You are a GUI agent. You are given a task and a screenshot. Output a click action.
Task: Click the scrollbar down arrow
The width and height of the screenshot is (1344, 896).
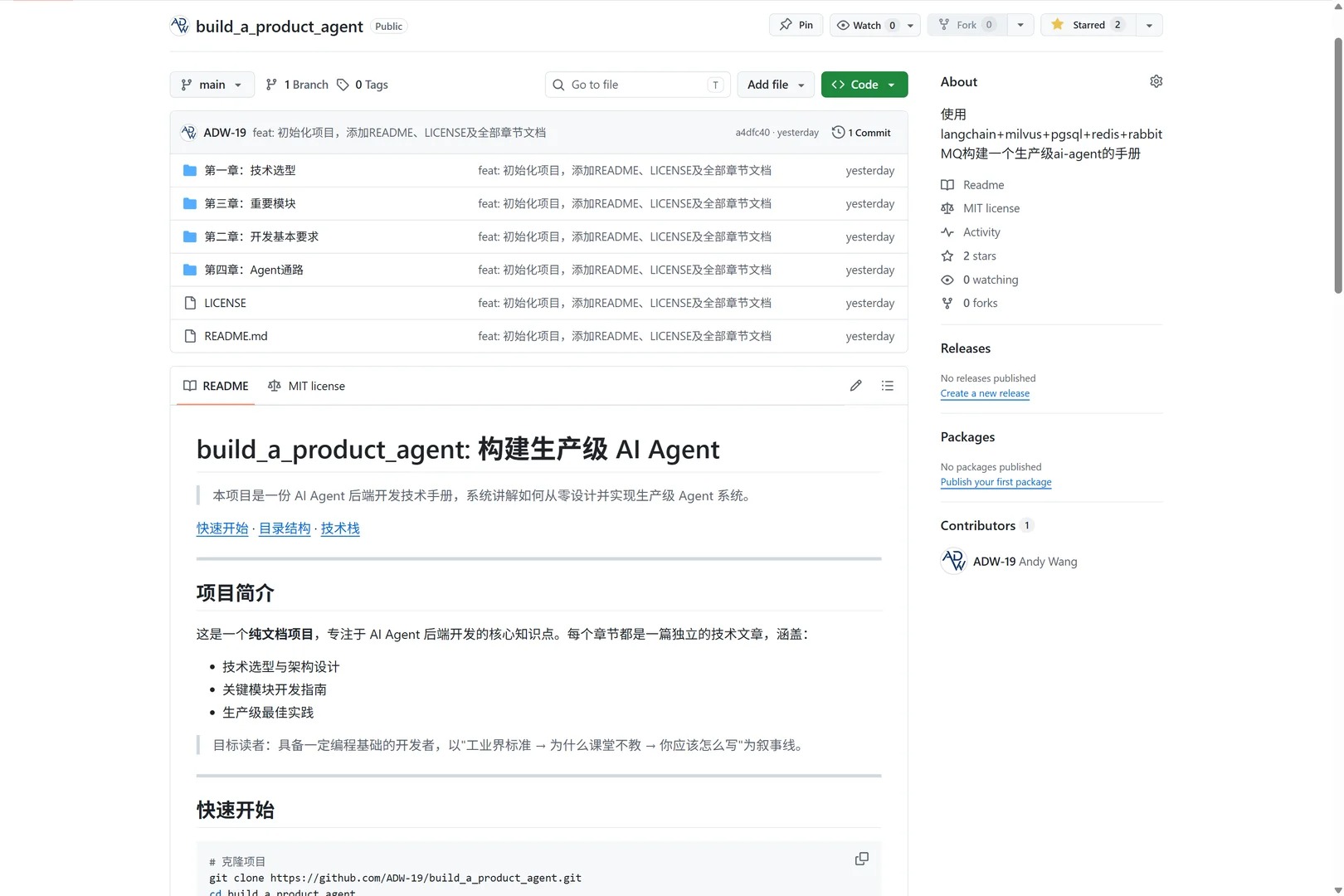click(x=1337, y=889)
